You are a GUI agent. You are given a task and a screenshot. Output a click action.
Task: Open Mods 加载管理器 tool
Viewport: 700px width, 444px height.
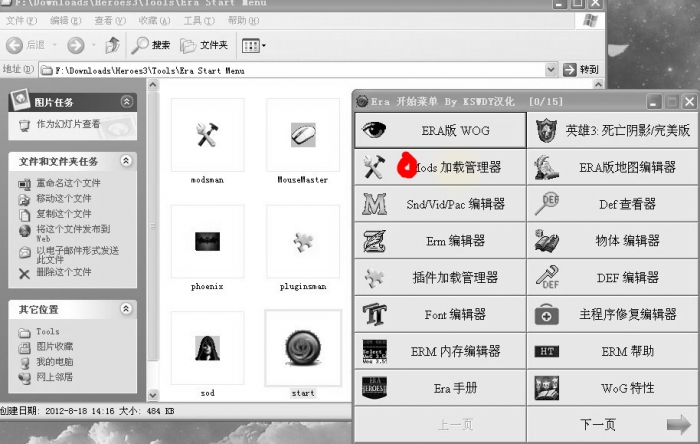pyautogui.click(x=440, y=167)
